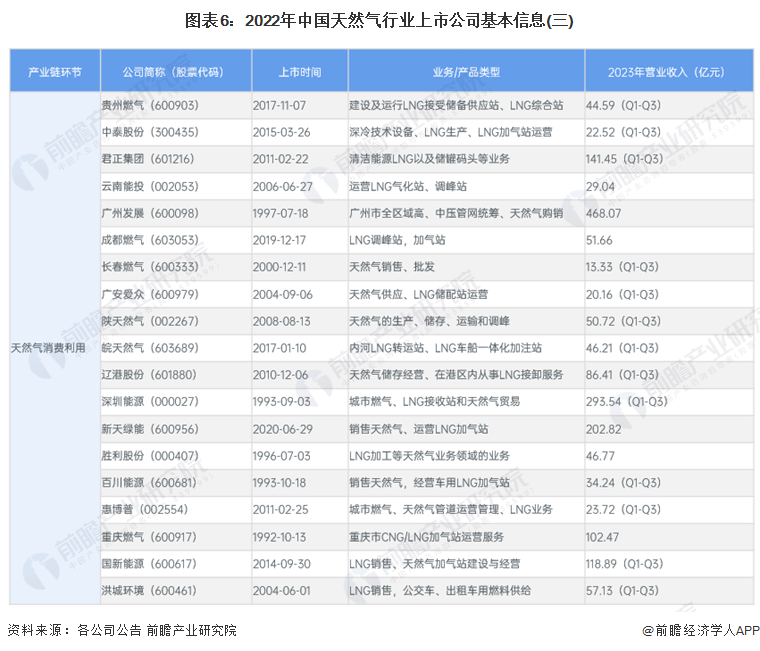
Task: Click company 深圳能源 (000027)
Action: coord(150,401)
